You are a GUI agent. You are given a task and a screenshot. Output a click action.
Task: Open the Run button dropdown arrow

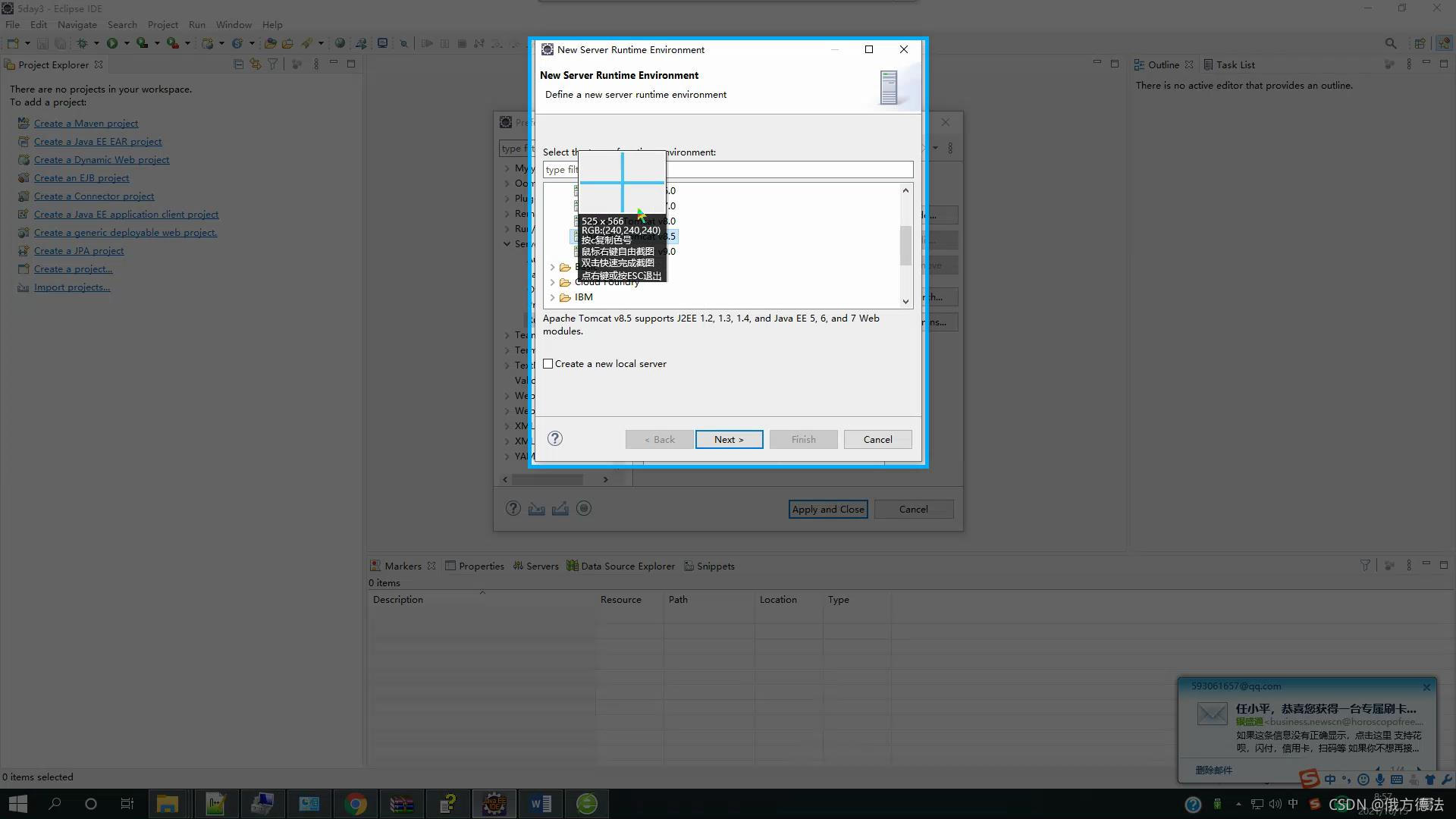click(127, 43)
